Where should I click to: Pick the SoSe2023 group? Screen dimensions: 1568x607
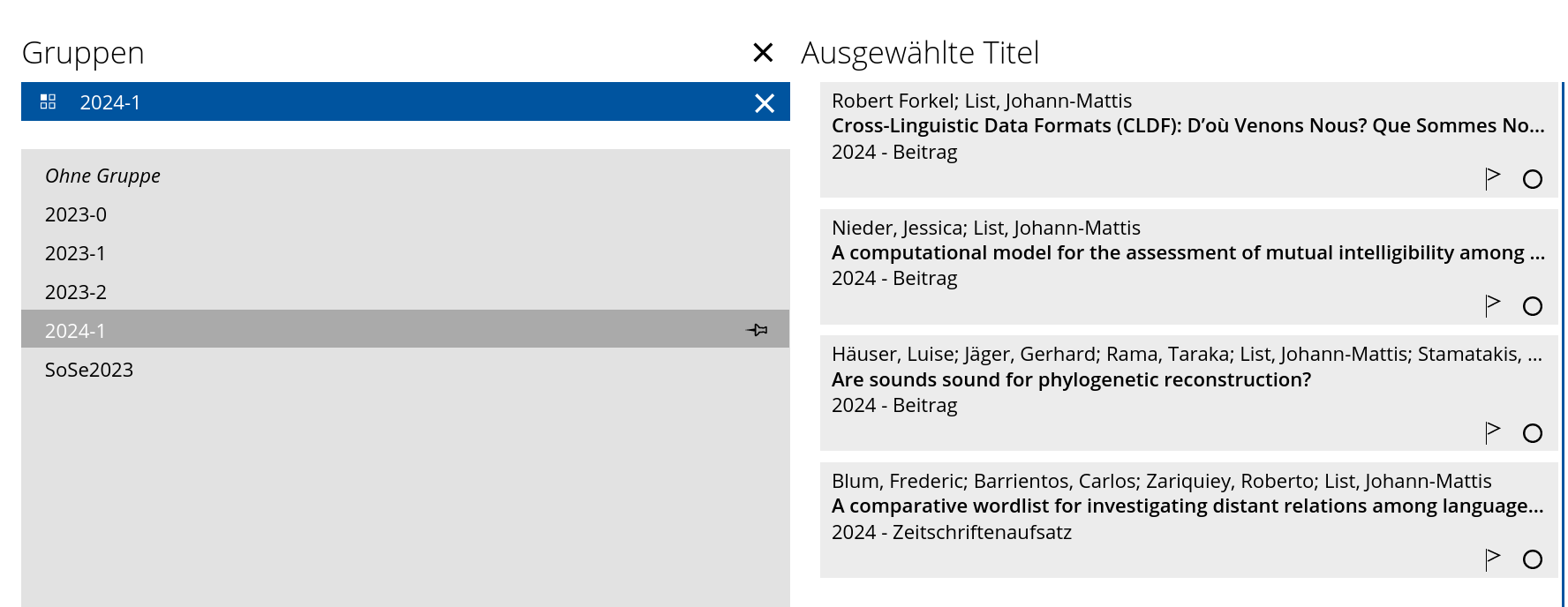(89, 370)
